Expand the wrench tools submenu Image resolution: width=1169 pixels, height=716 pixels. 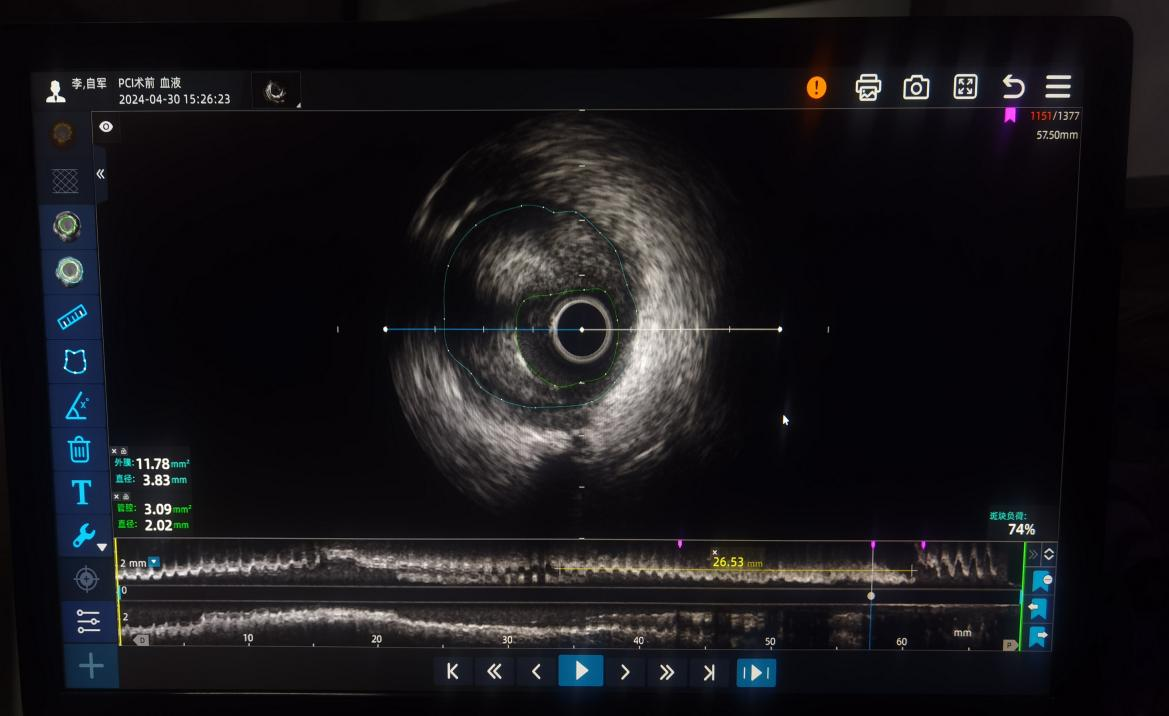[85, 537]
